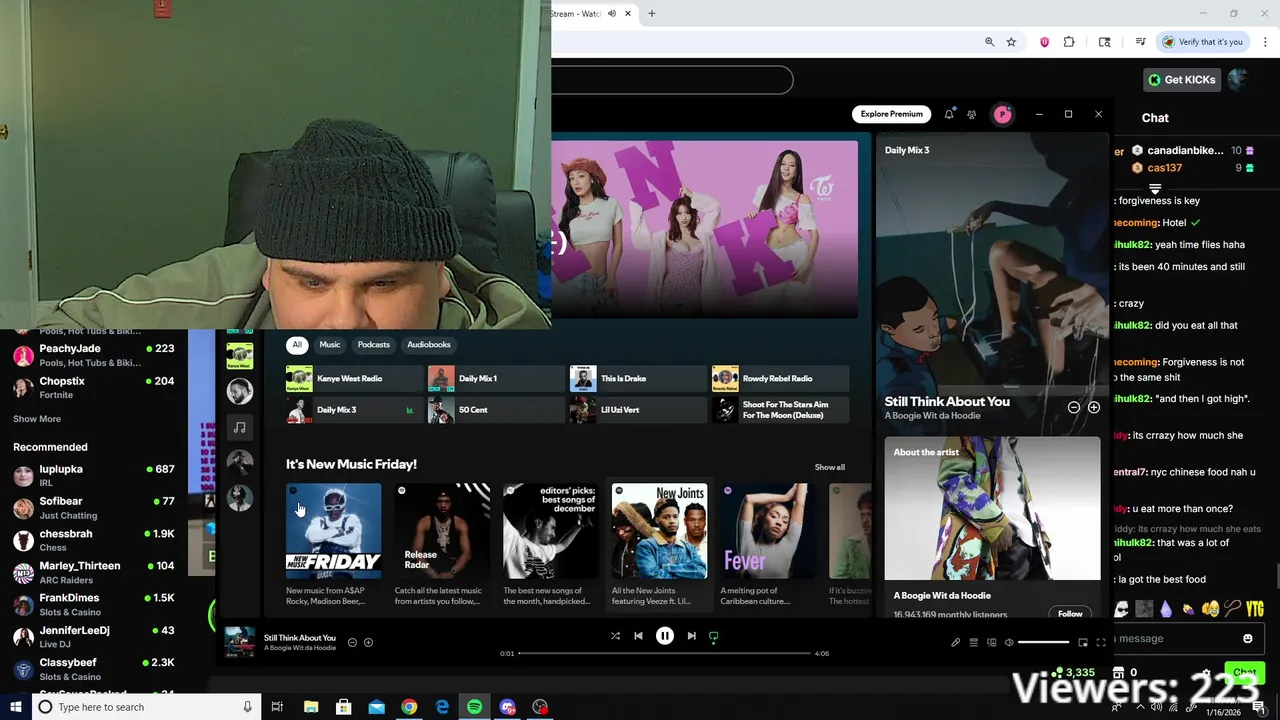Show More followed channels in sidebar
Image resolution: width=1280 pixels, height=720 pixels.
(x=37, y=419)
